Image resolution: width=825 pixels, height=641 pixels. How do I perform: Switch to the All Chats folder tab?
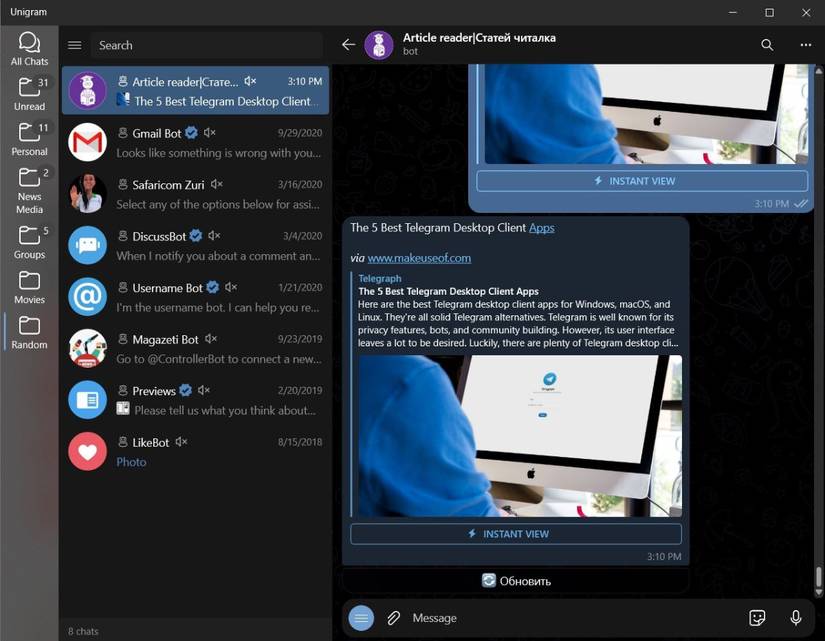tap(28, 46)
